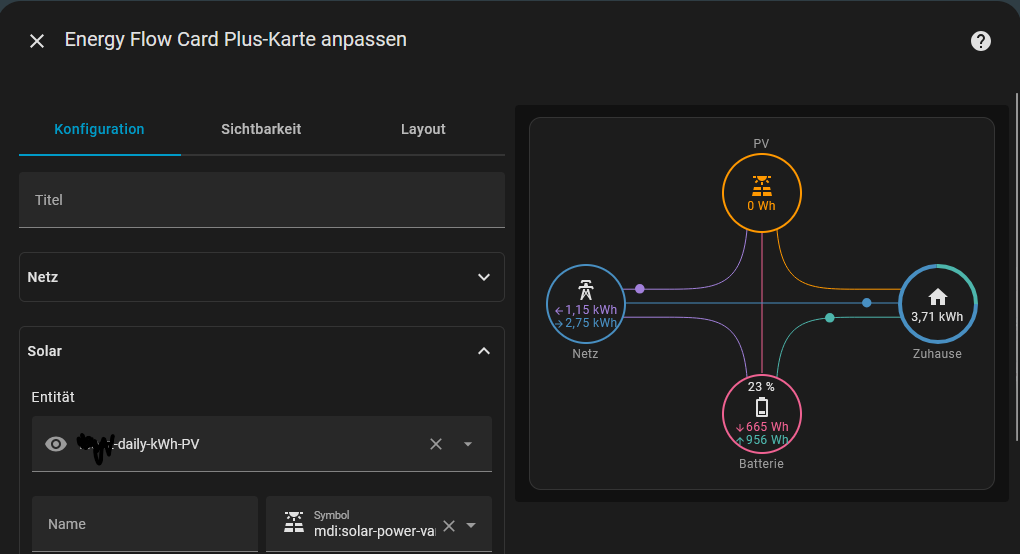
Task: Switch to the Layout tab
Action: coord(423,129)
